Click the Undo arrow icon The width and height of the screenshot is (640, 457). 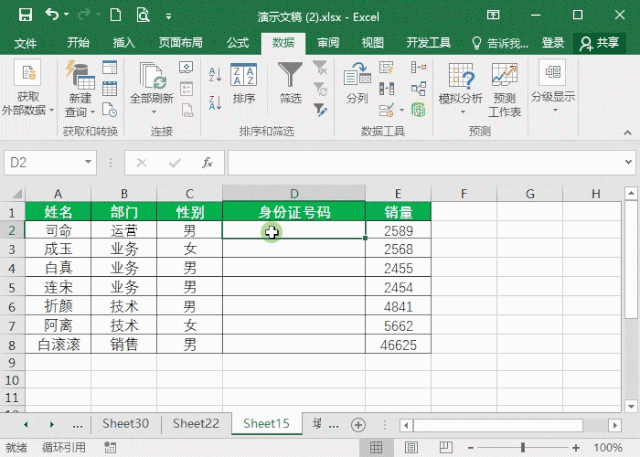point(51,15)
